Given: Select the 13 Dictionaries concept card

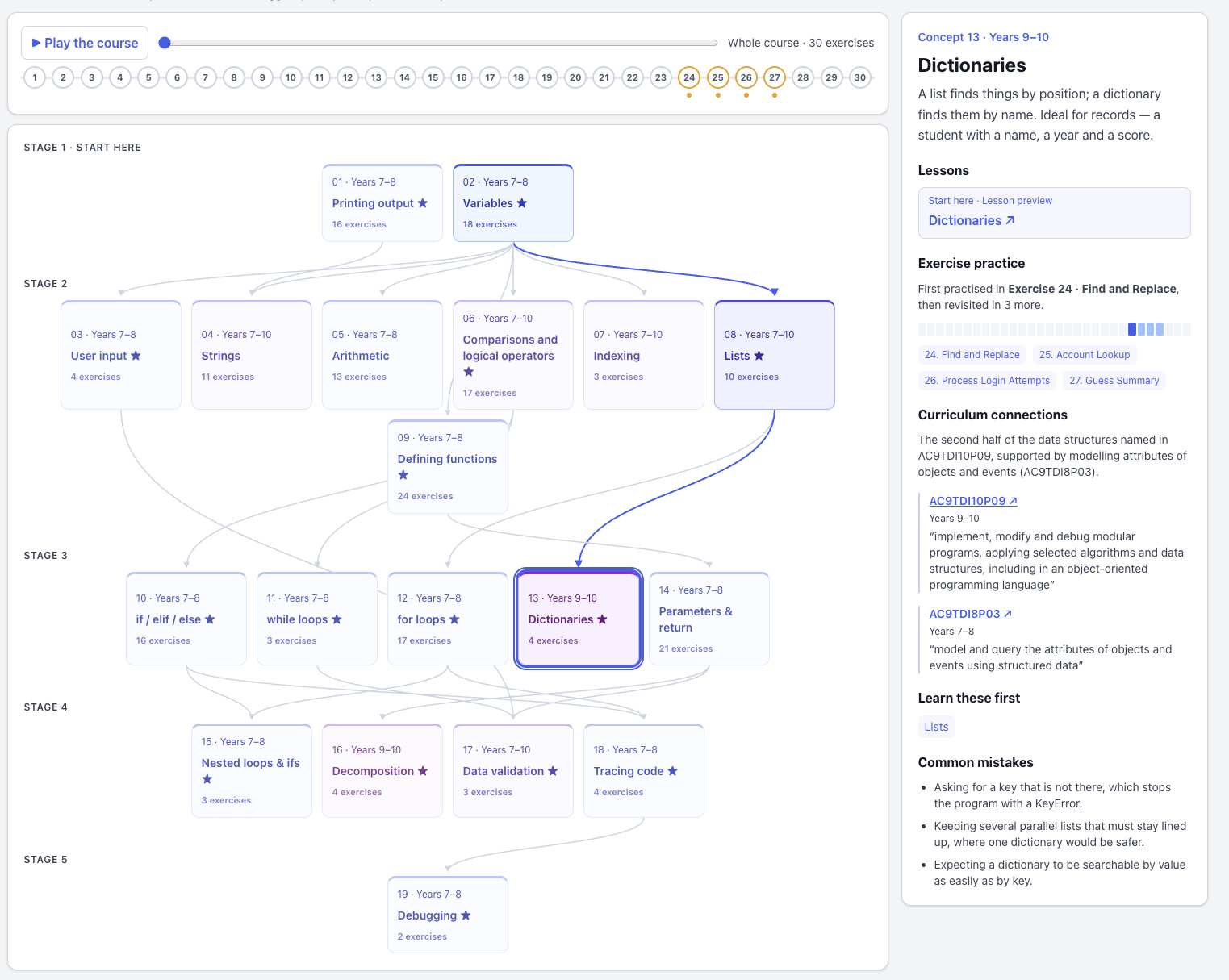Looking at the screenshot, I should pyautogui.click(x=579, y=619).
